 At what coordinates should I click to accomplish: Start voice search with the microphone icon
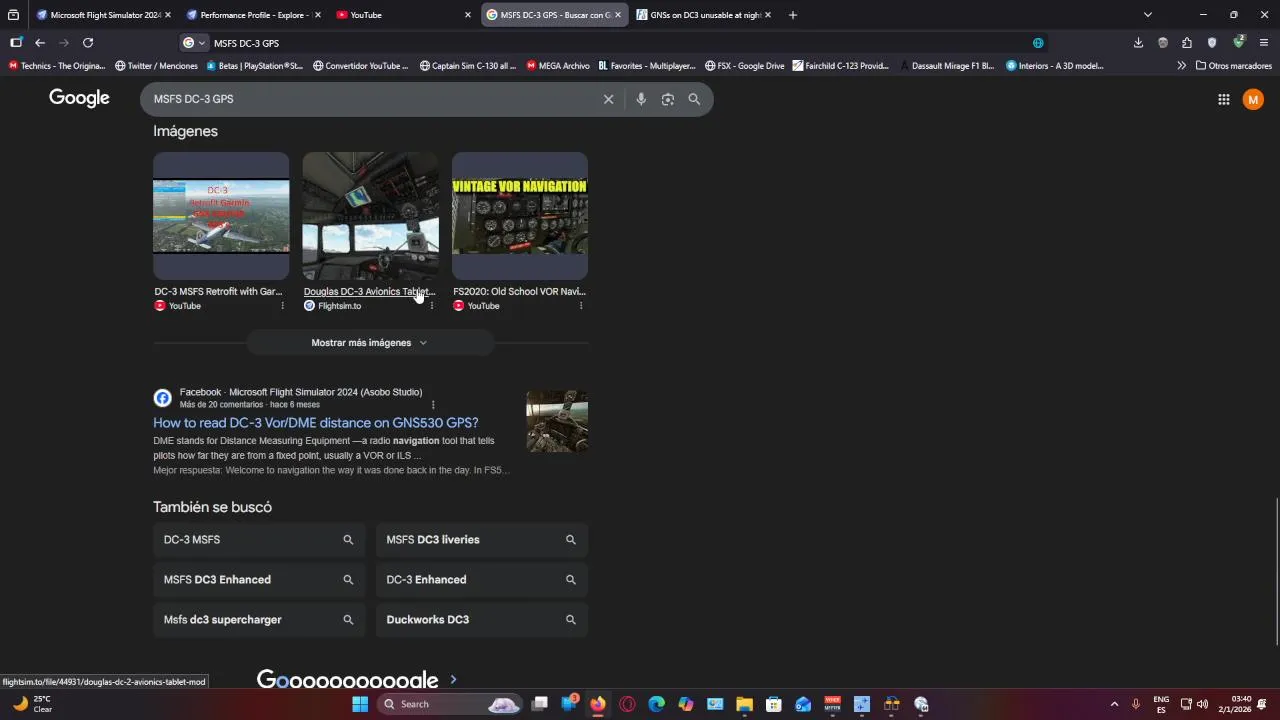641,99
